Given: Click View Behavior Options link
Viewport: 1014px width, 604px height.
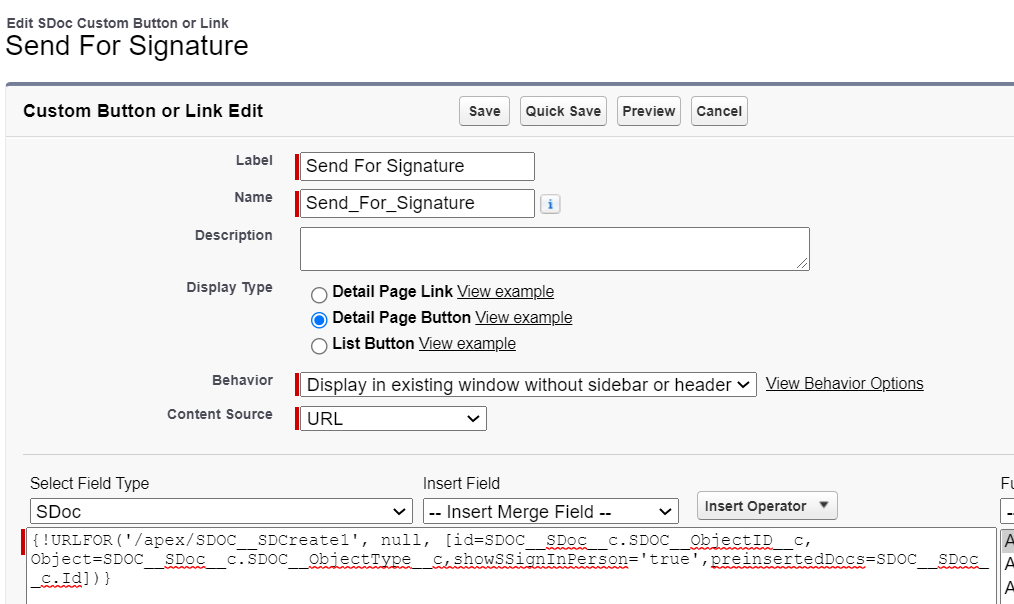Looking at the screenshot, I should click(x=845, y=383).
